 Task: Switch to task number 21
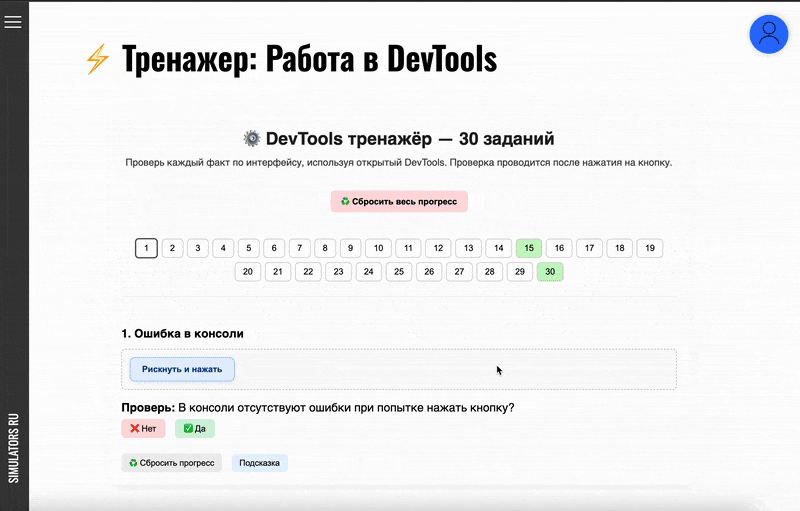(278, 272)
